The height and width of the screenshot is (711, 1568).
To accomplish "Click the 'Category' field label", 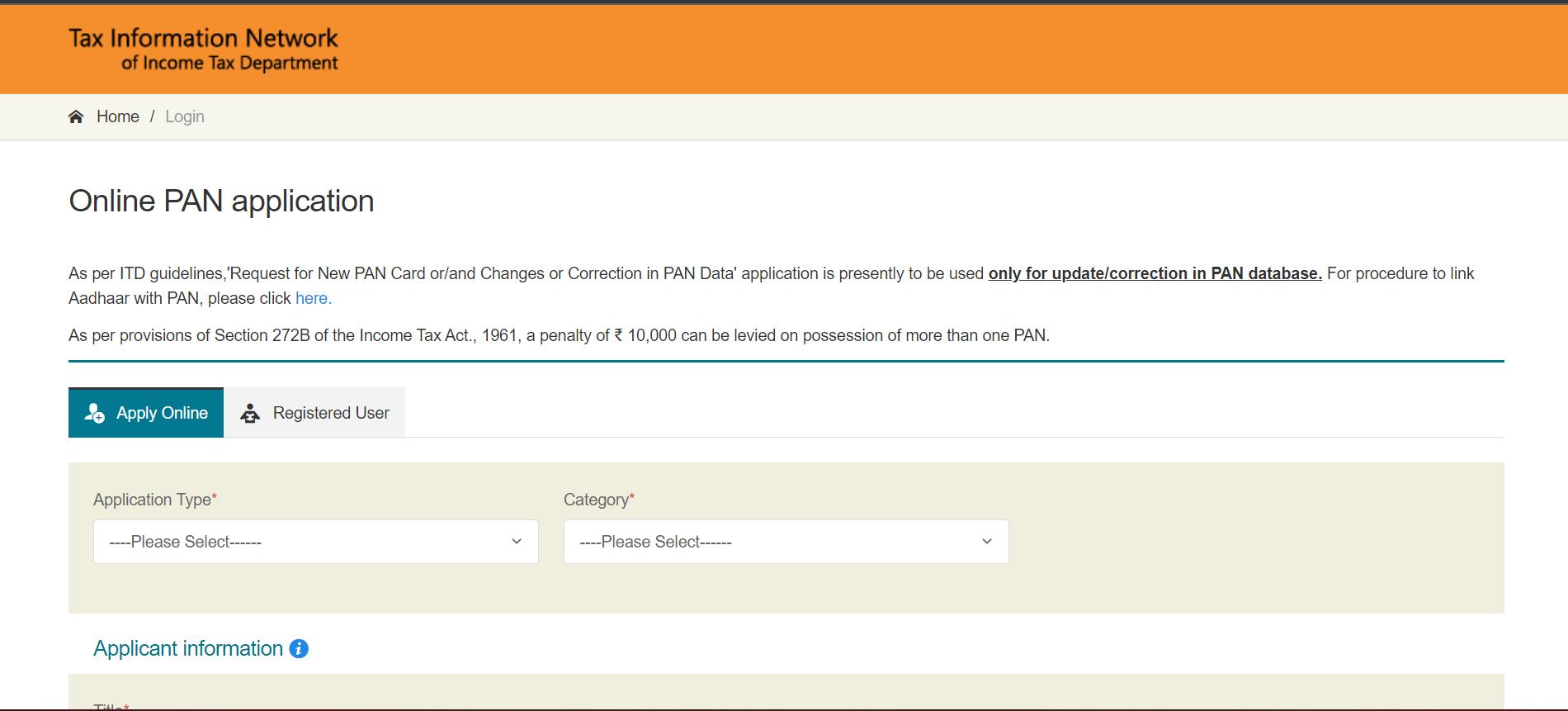I will [x=599, y=500].
